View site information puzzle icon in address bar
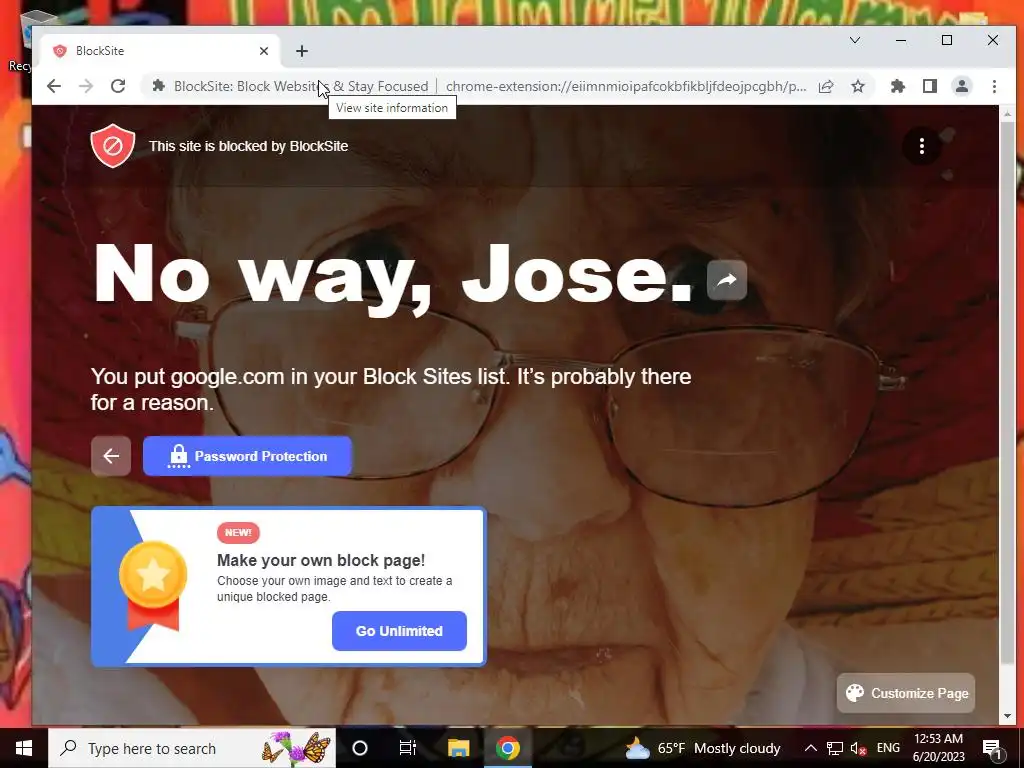1024x768 pixels. 158,86
